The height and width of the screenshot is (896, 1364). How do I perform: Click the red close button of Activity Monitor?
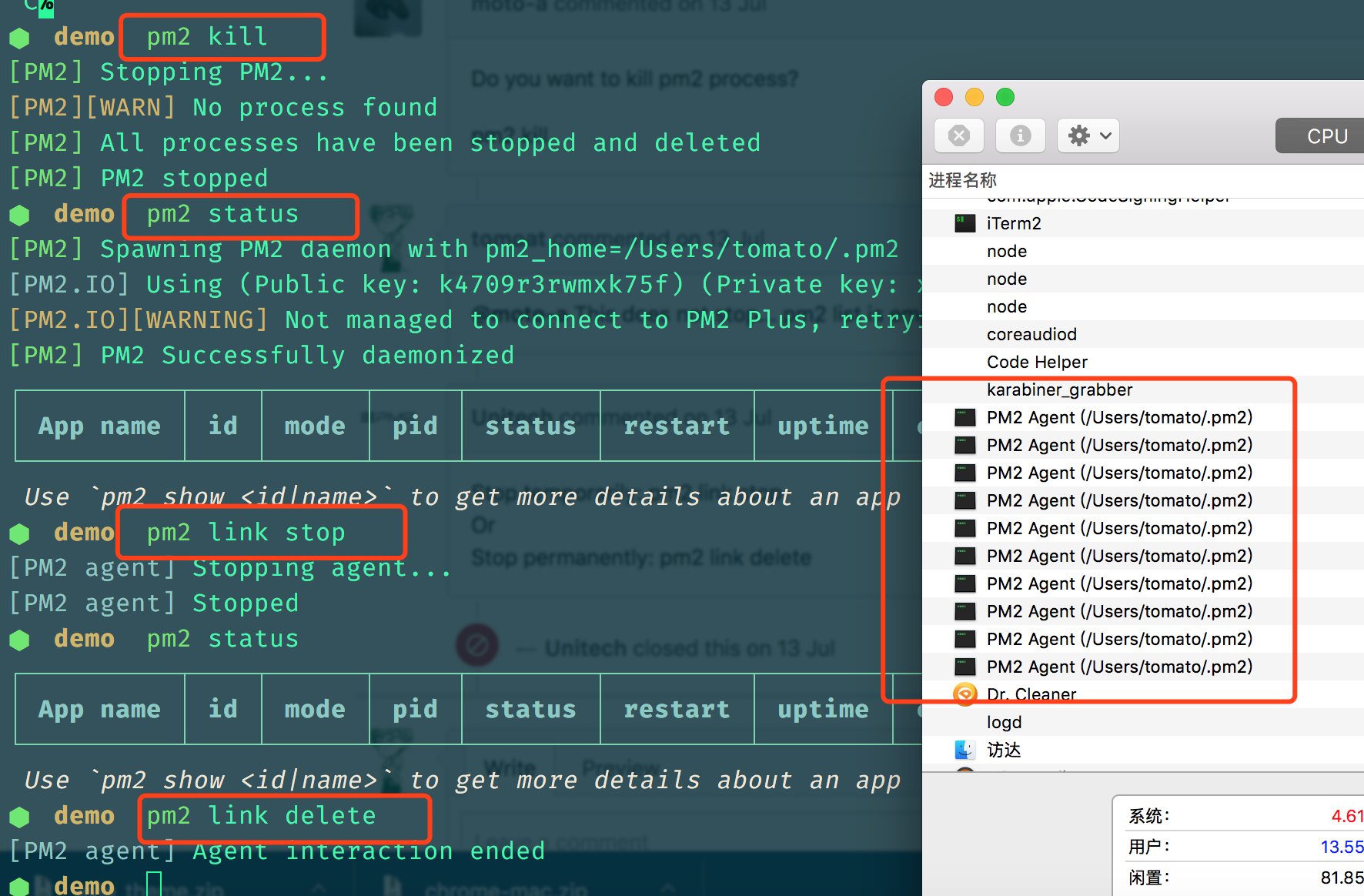pyautogui.click(x=944, y=97)
